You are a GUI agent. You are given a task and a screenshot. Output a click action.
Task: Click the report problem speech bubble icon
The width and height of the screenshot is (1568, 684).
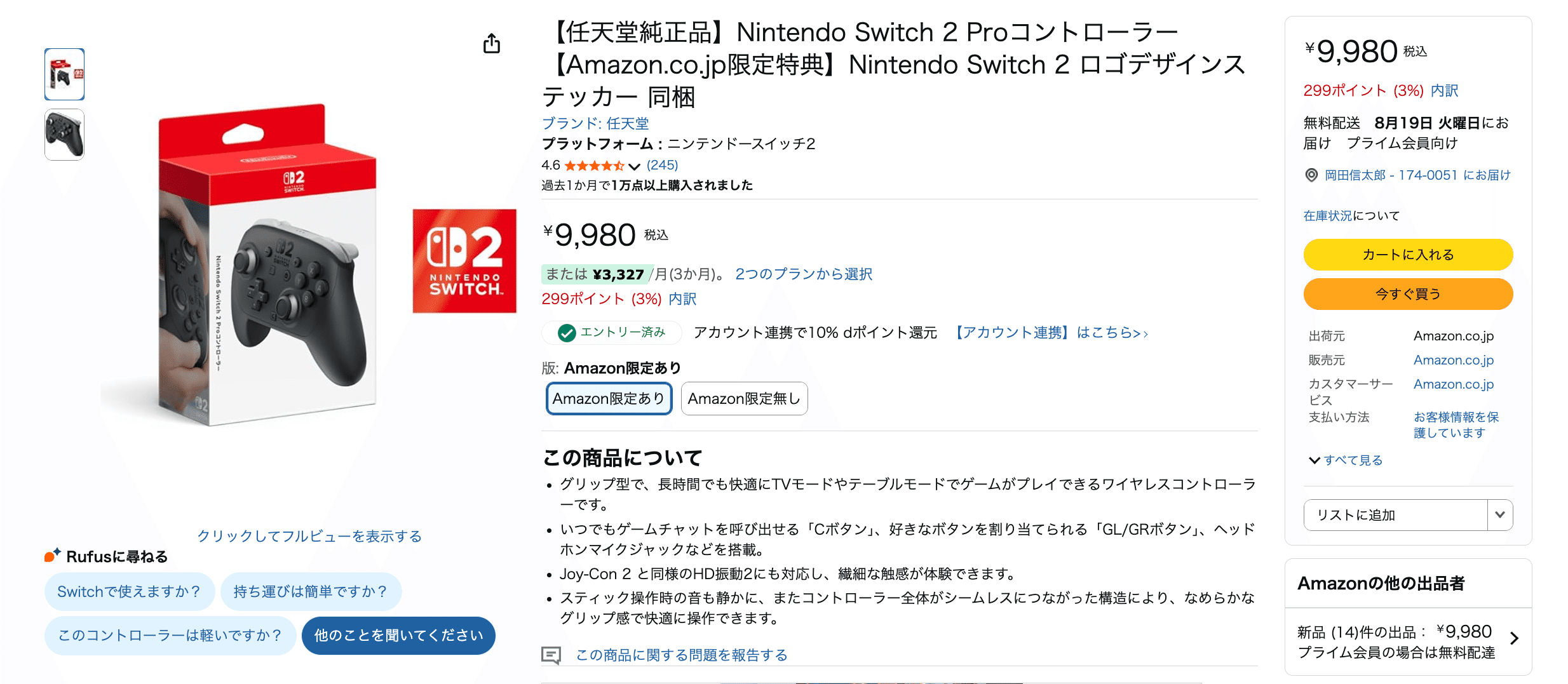[x=551, y=655]
